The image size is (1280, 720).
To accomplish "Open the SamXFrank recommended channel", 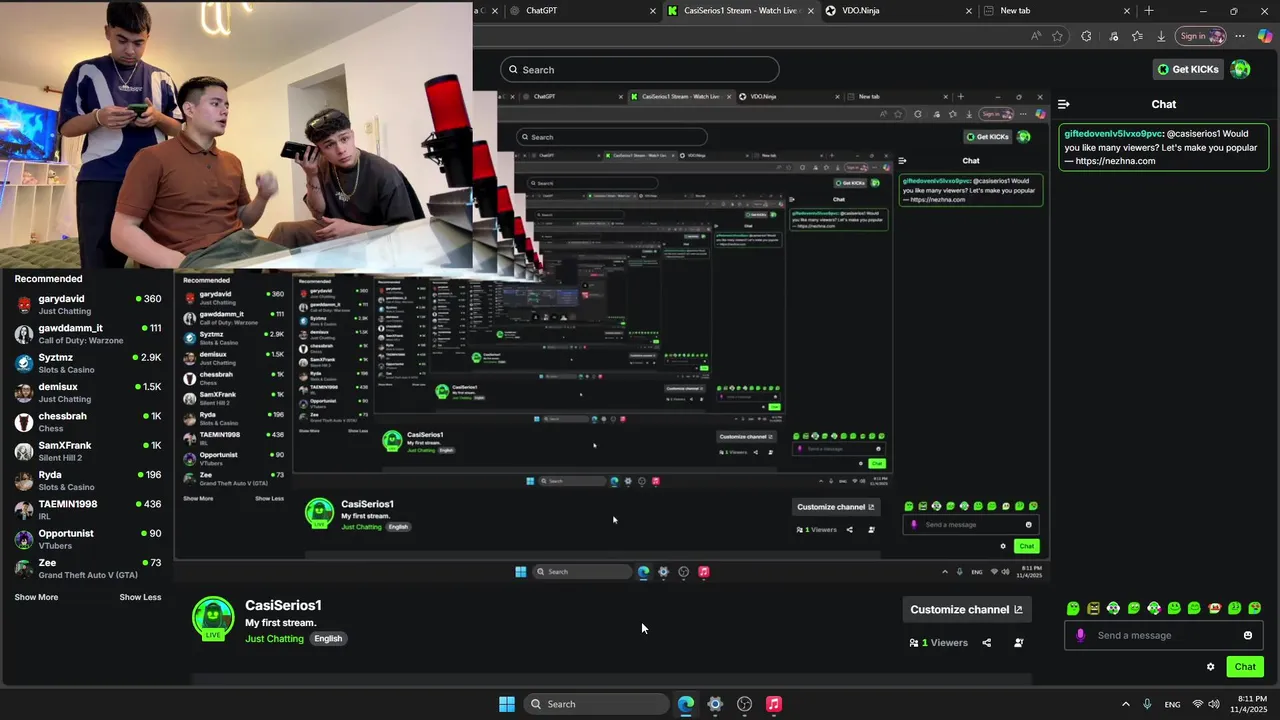I will (x=88, y=451).
